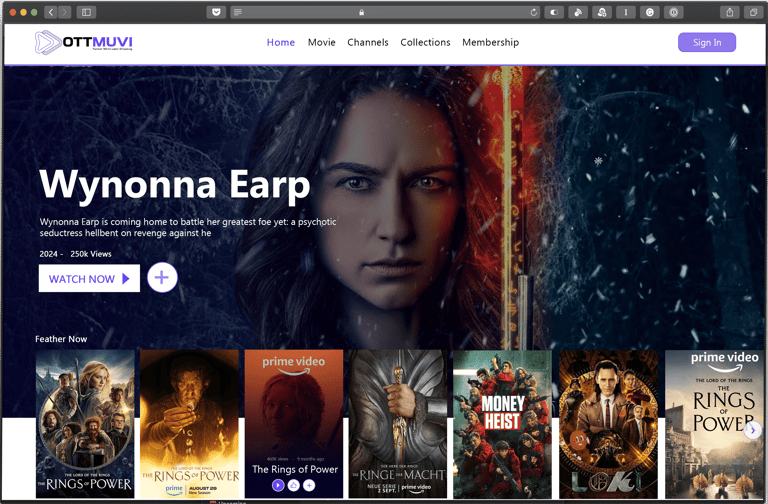Go to Collections in navigation

coord(425,42)
